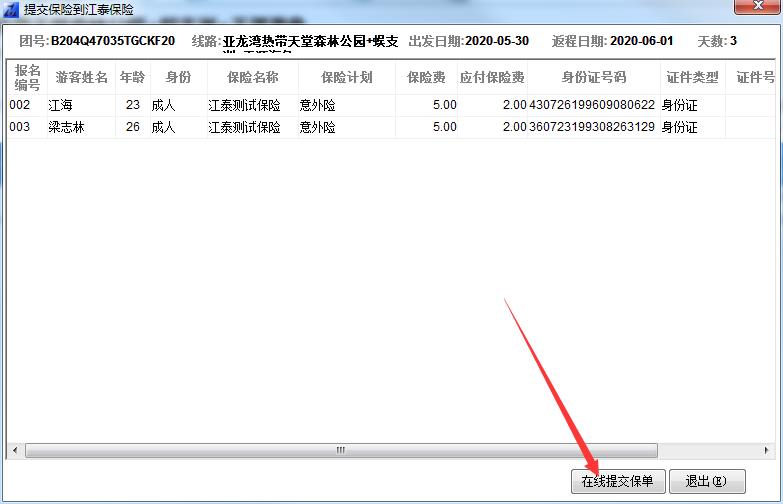Click the horizontal scrollbar thumb
Screen dimensions: 783x504
pyautogui.click(x=340, y=450)
